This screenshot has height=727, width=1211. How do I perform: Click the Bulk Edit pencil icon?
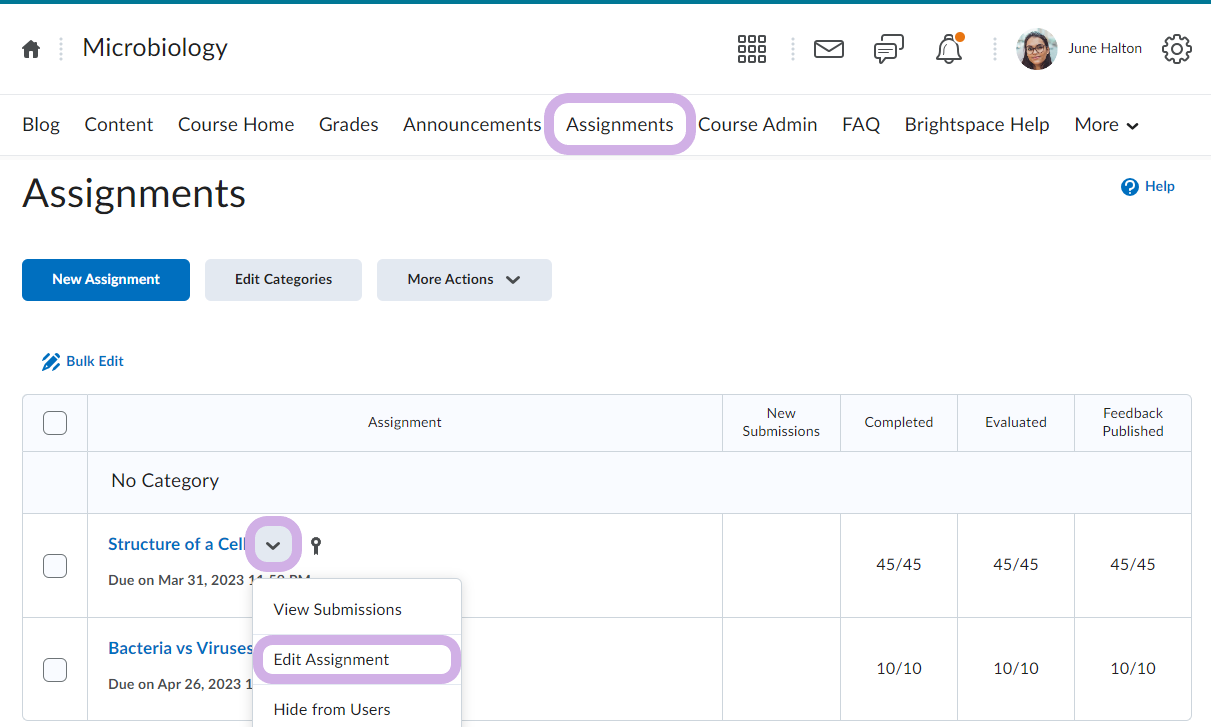(51, 362)
